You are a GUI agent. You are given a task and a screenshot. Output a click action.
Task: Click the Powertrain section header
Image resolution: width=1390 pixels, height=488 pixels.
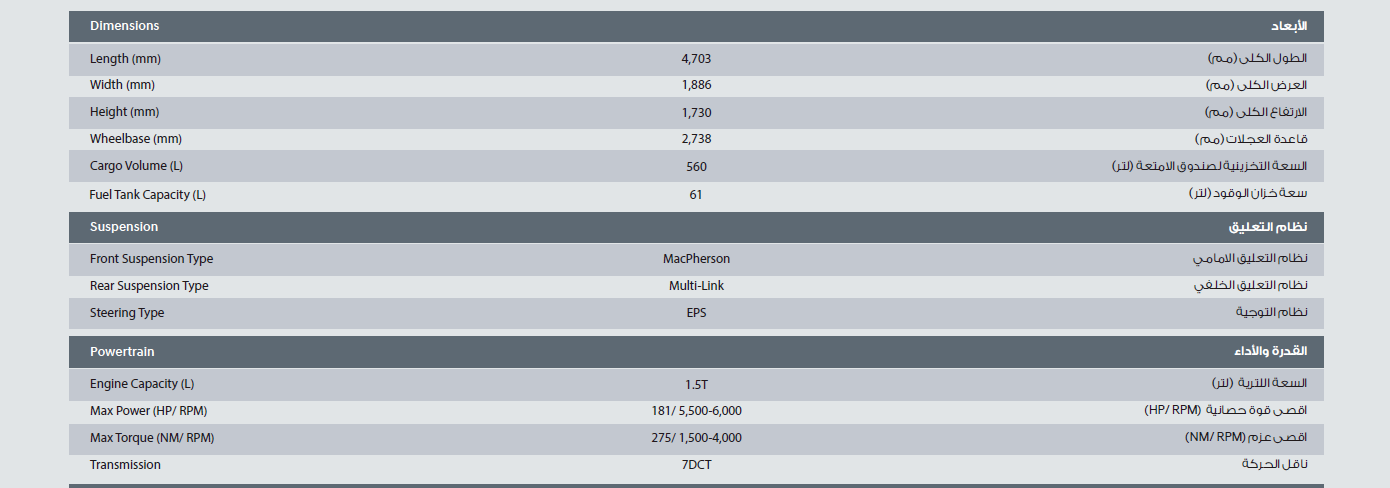tap(122, 352)
